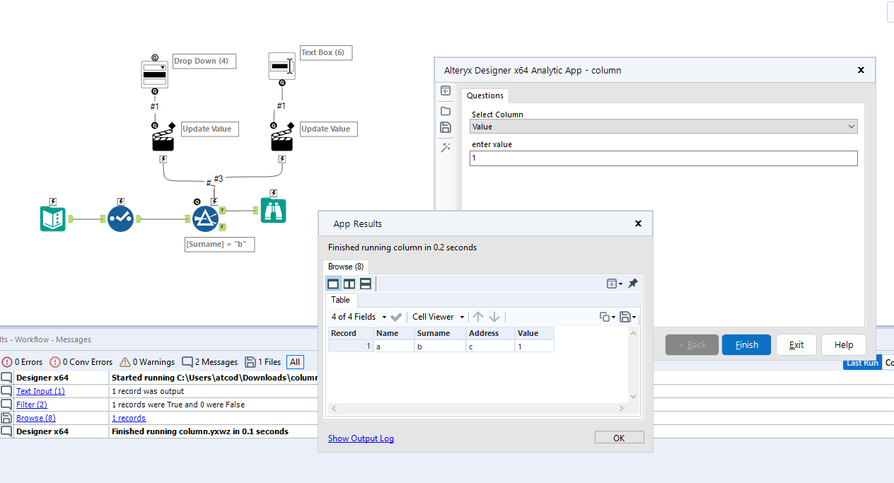Viewport: 894px width, 483px height.
Task: Switch results to single pane view
Action: [x=333, y=283]
